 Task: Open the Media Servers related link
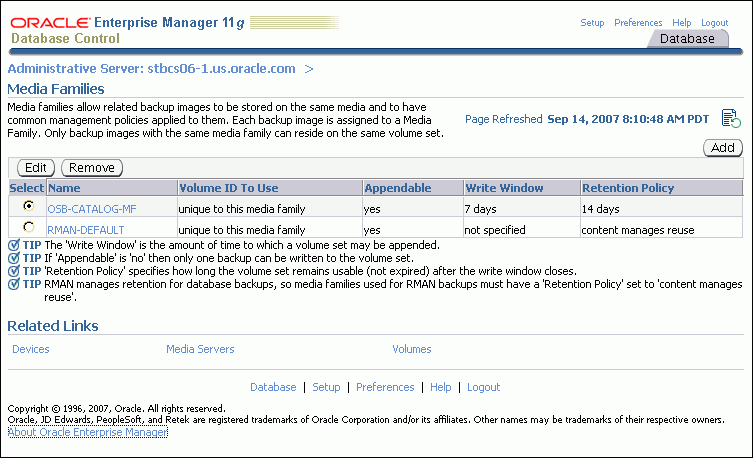coord(200,349)
